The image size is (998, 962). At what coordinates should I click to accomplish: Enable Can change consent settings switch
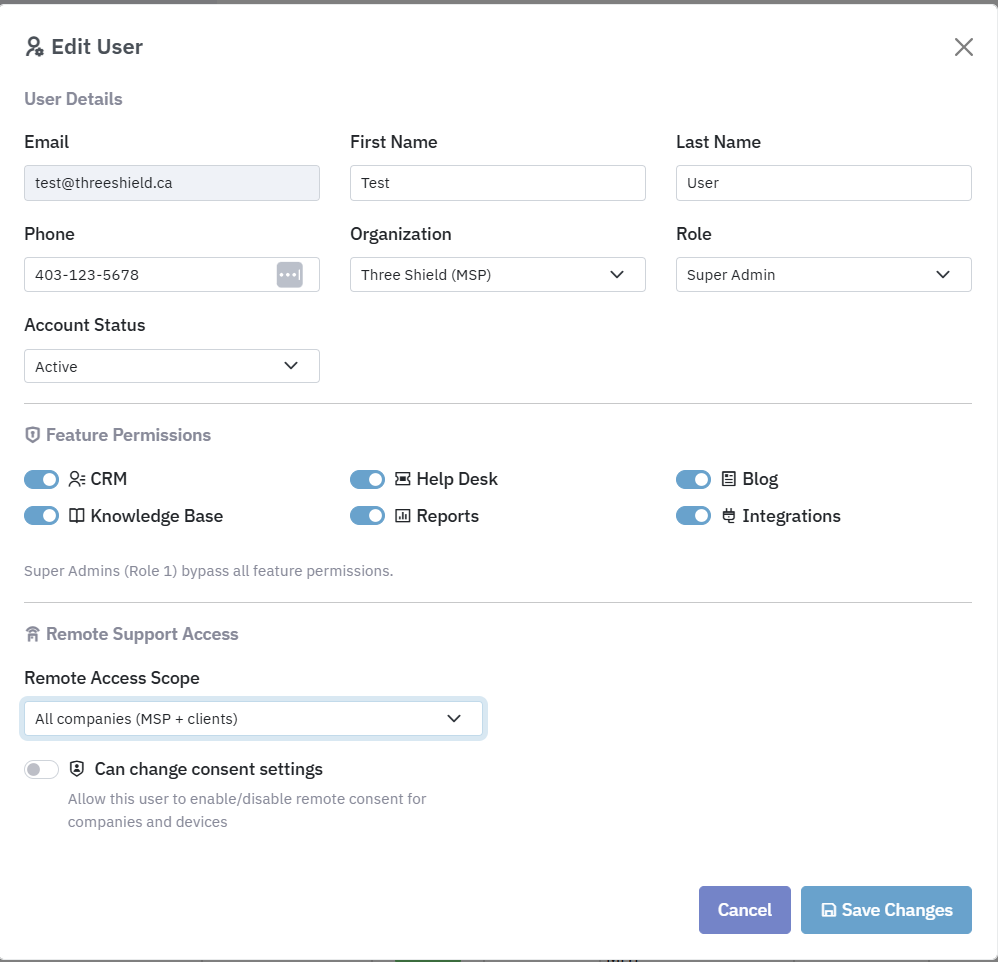coord(42,769)
